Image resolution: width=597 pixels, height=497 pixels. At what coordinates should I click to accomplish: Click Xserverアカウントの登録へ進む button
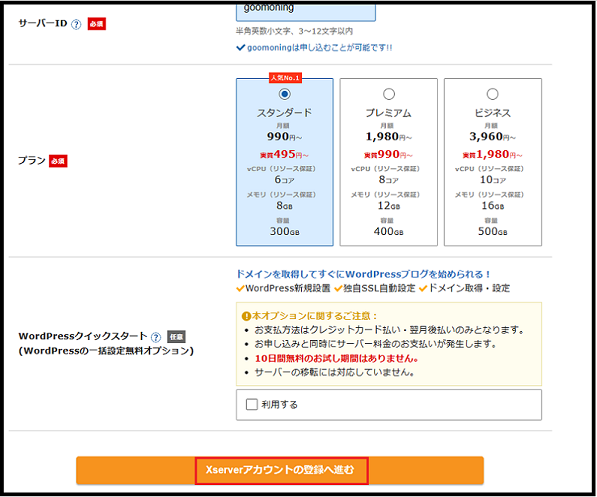click(x=280, y=470)
